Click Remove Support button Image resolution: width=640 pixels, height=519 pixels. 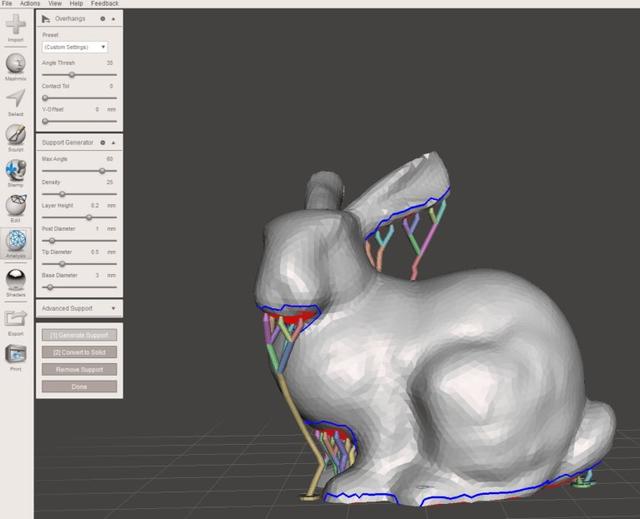[x=80, y=370]
